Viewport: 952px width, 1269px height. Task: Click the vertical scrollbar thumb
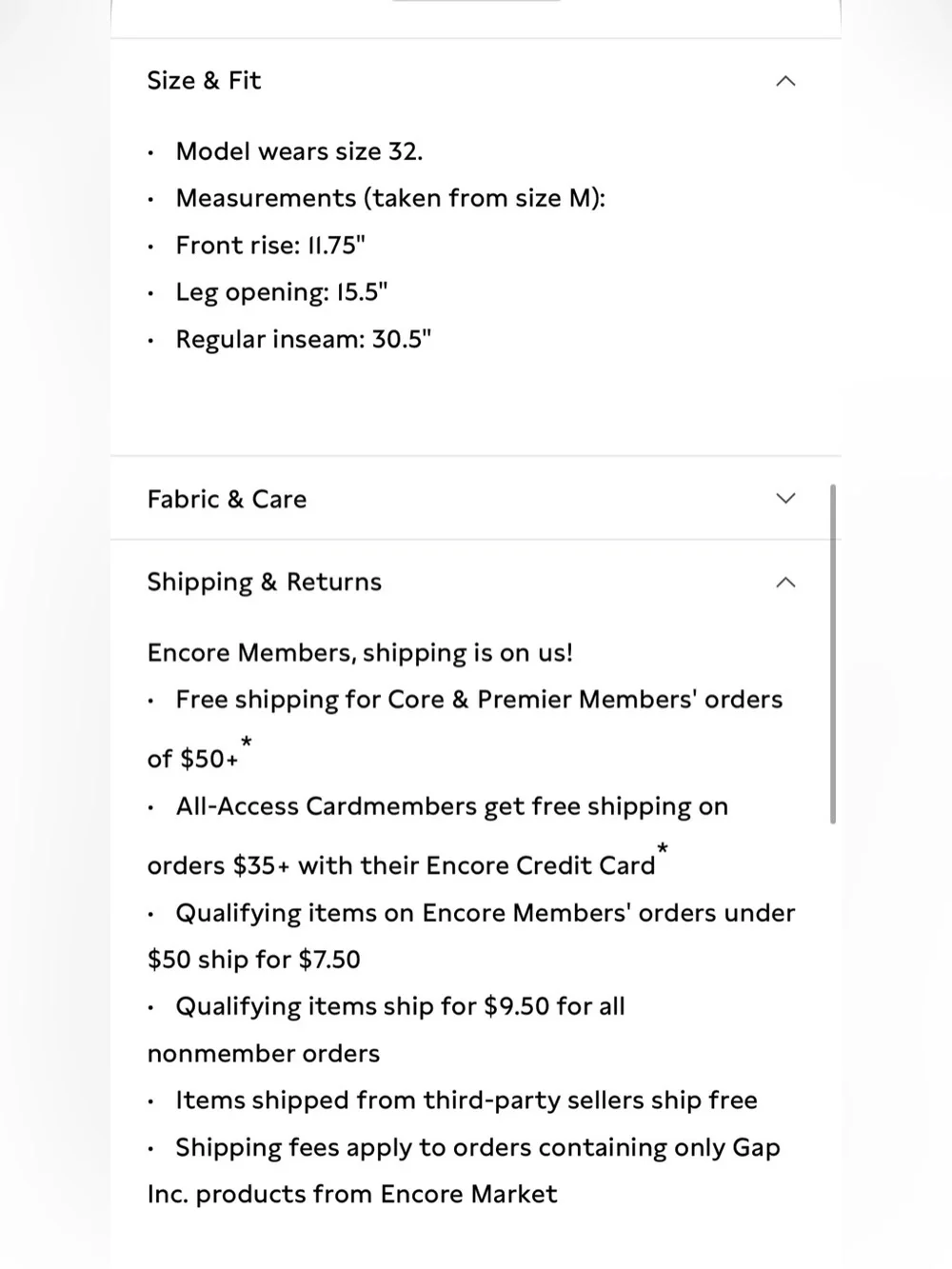tap(833, 654)
